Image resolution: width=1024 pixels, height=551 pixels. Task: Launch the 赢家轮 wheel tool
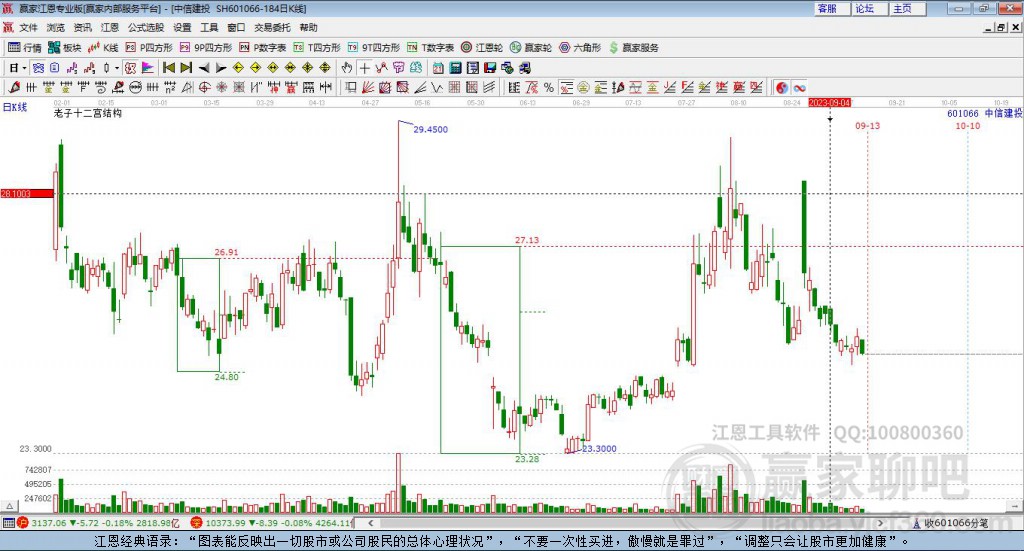[531, 48]
